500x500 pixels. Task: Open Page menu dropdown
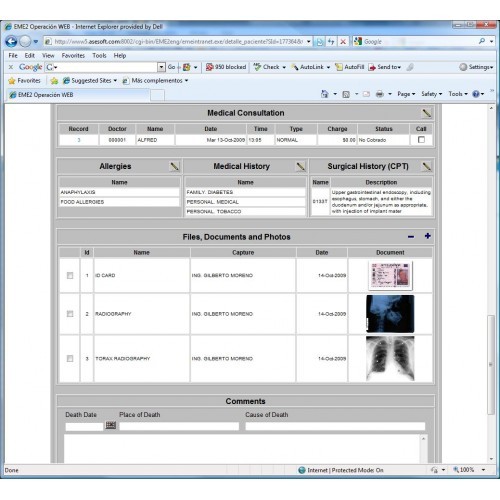[x=406, y=94]
